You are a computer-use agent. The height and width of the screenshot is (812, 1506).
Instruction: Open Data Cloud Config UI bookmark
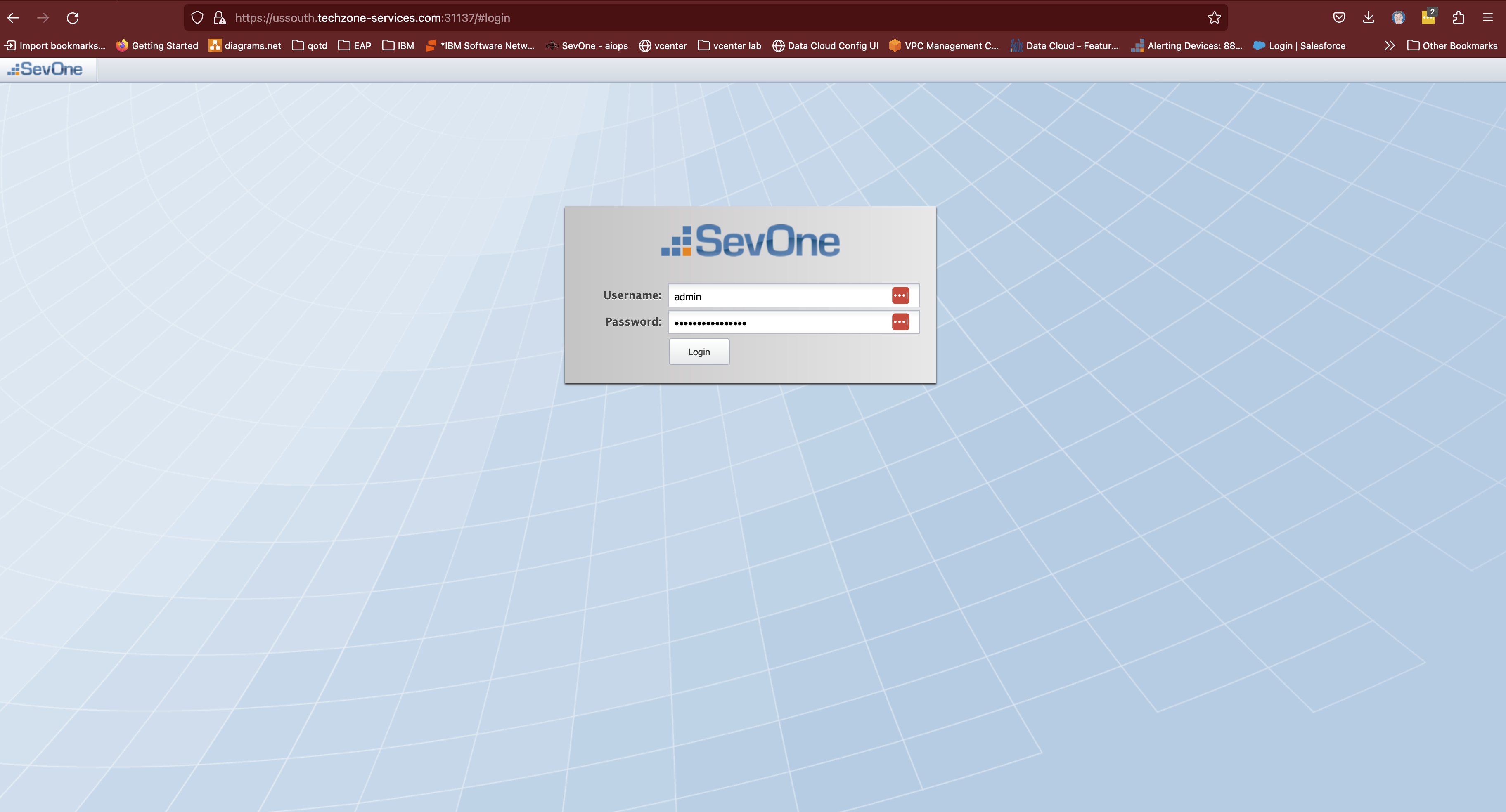826,45
